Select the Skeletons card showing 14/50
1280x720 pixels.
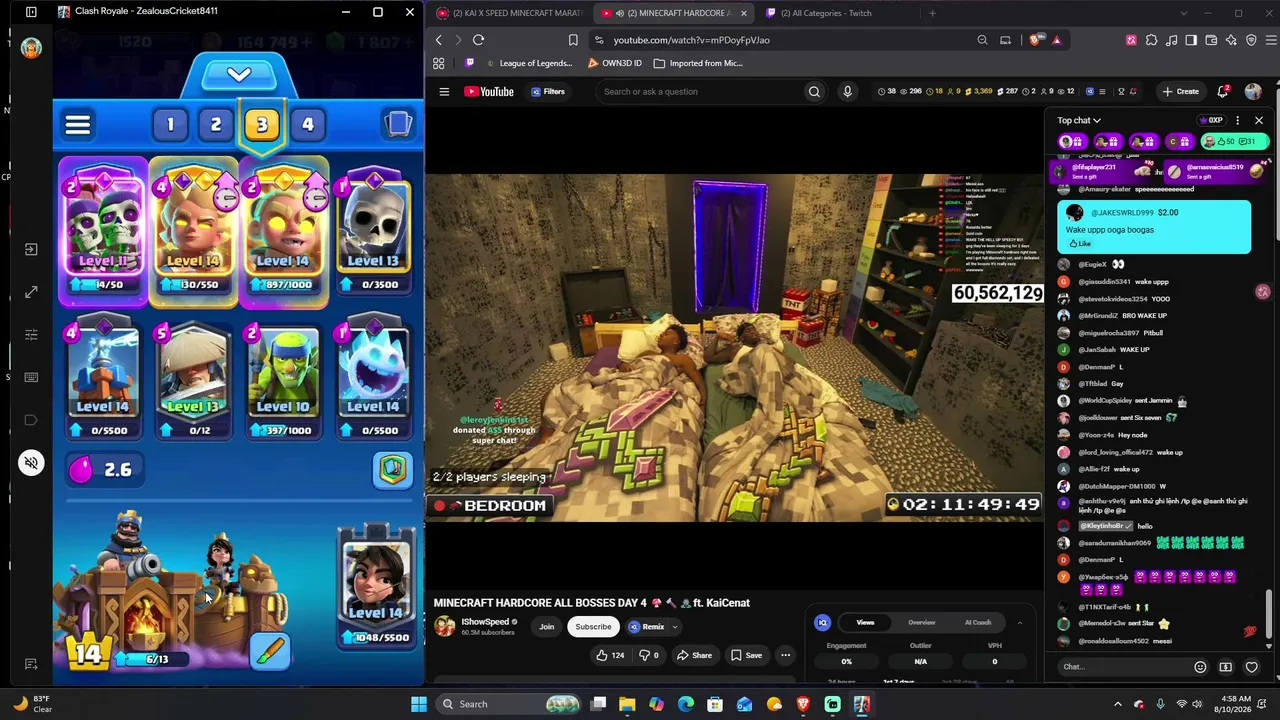pyautogui.click(x=103, y=231)
